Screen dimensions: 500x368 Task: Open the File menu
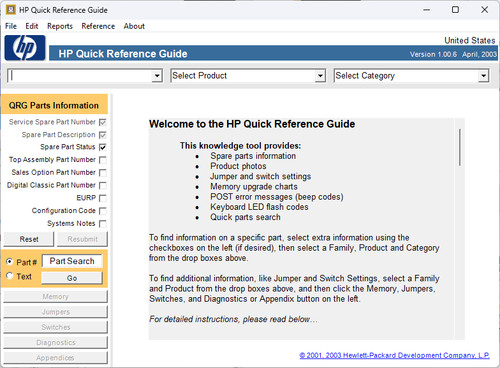[11, 26]
